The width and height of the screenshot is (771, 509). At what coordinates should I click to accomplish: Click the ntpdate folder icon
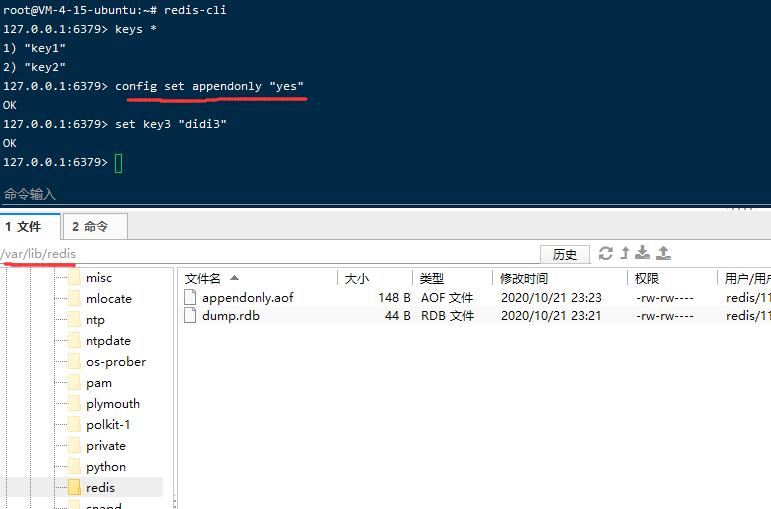[x=74, y=340]
